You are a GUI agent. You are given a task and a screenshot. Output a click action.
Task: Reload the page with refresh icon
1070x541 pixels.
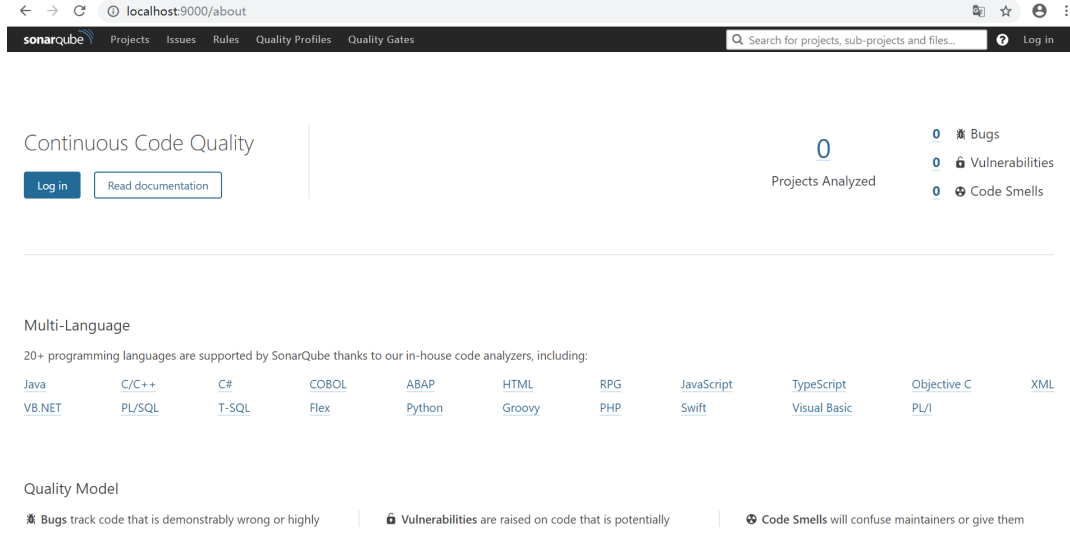(x=79, y=11)
